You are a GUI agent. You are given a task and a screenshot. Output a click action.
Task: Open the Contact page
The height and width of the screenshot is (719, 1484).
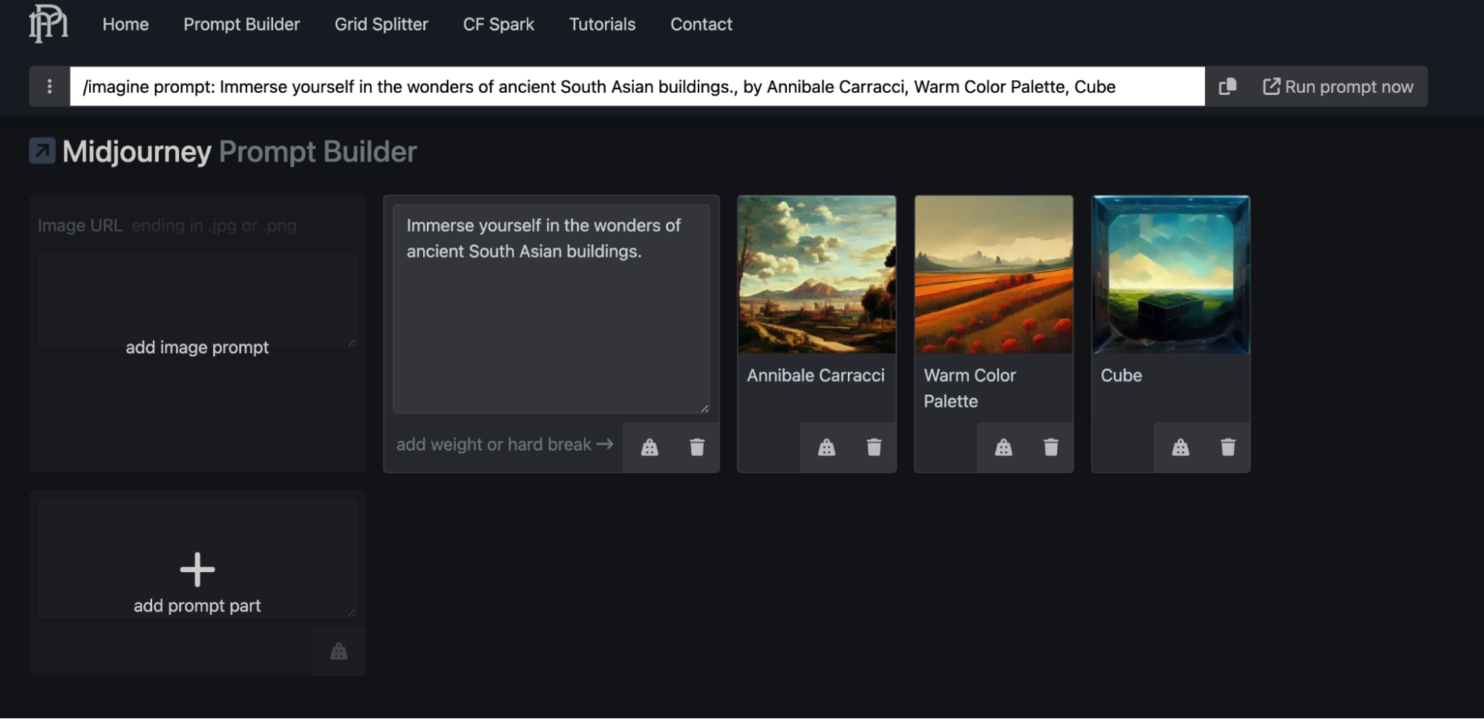701,24
